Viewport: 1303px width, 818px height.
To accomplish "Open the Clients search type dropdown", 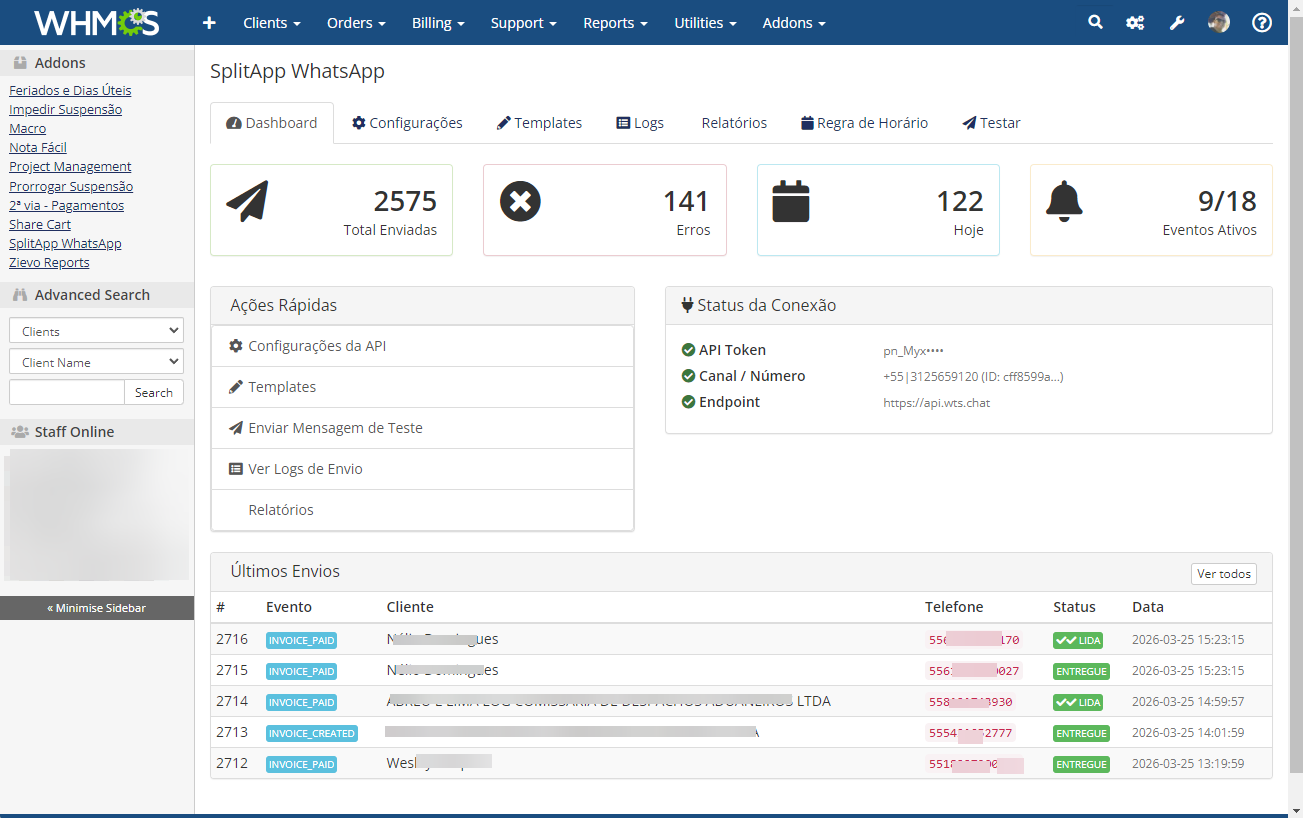I will (x=96, y=331).
